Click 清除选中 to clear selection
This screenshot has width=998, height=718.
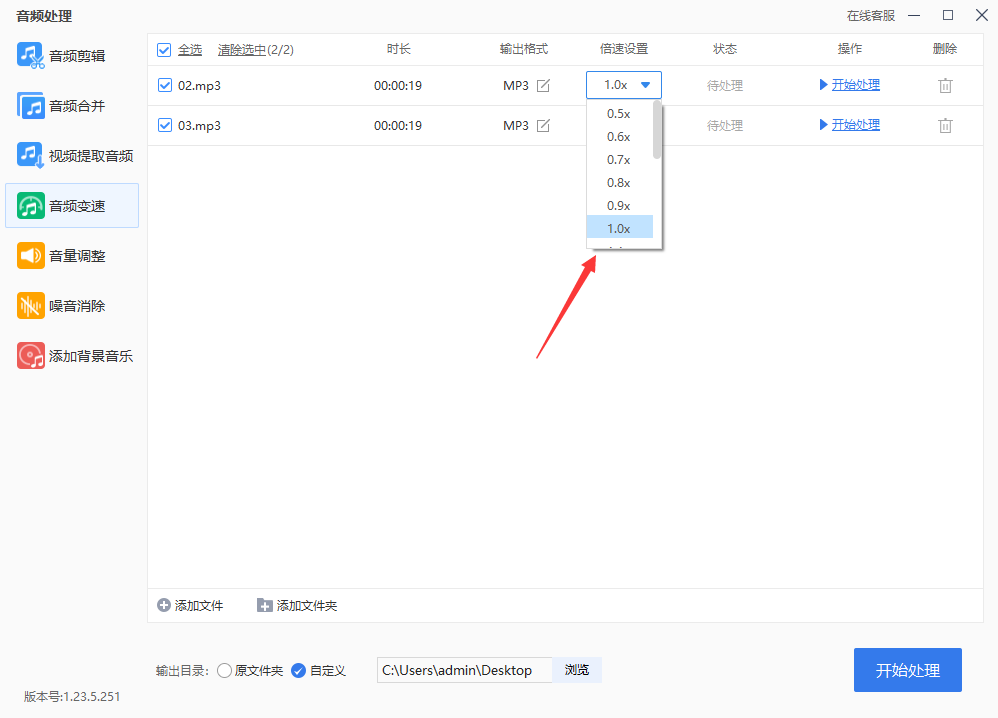point(242,50)
